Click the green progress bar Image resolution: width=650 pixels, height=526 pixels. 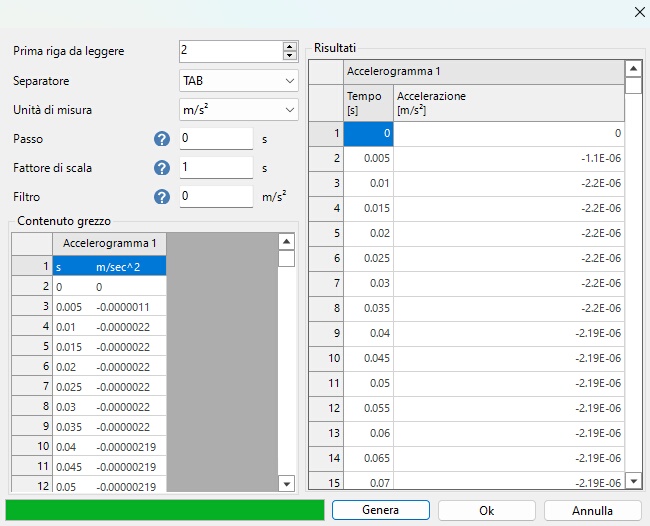pyautogui.click(x=165, y=510)
